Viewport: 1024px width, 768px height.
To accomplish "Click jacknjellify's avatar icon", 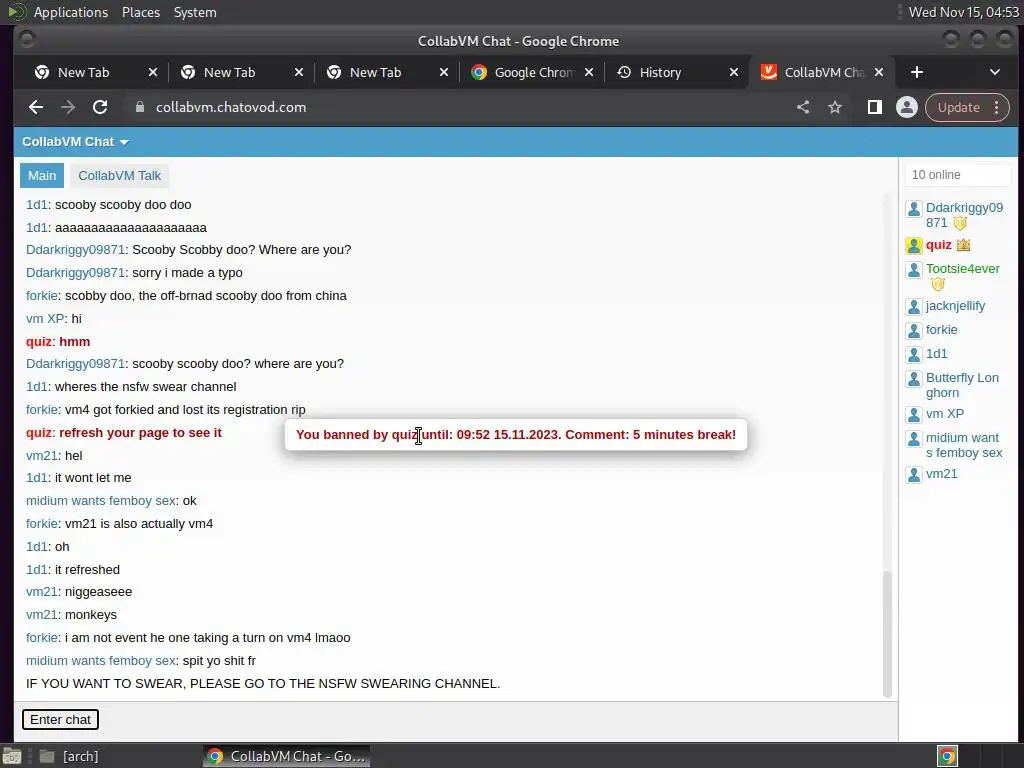I will pyautogui.click(x=914, y=307).
